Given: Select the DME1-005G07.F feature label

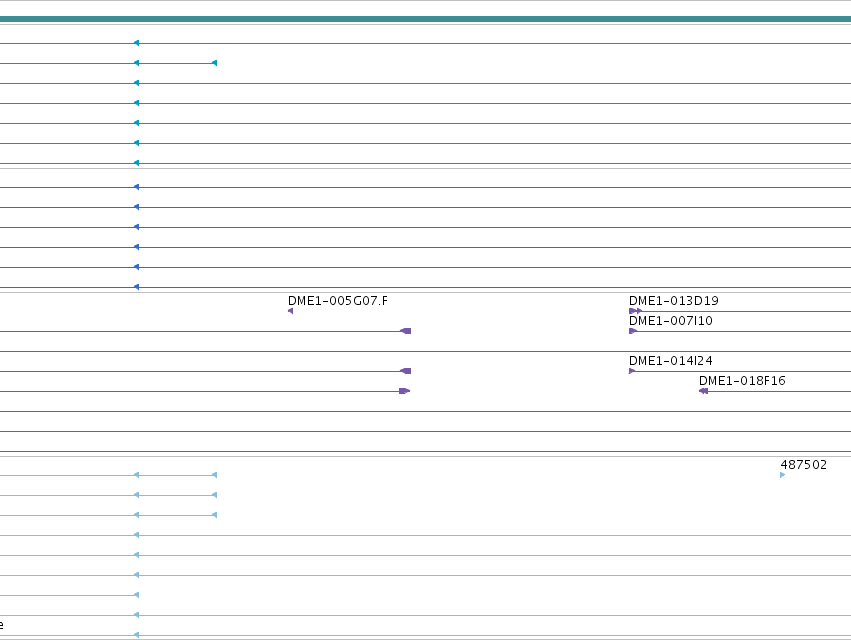Looking at the screenshot, I should [338, 301].
